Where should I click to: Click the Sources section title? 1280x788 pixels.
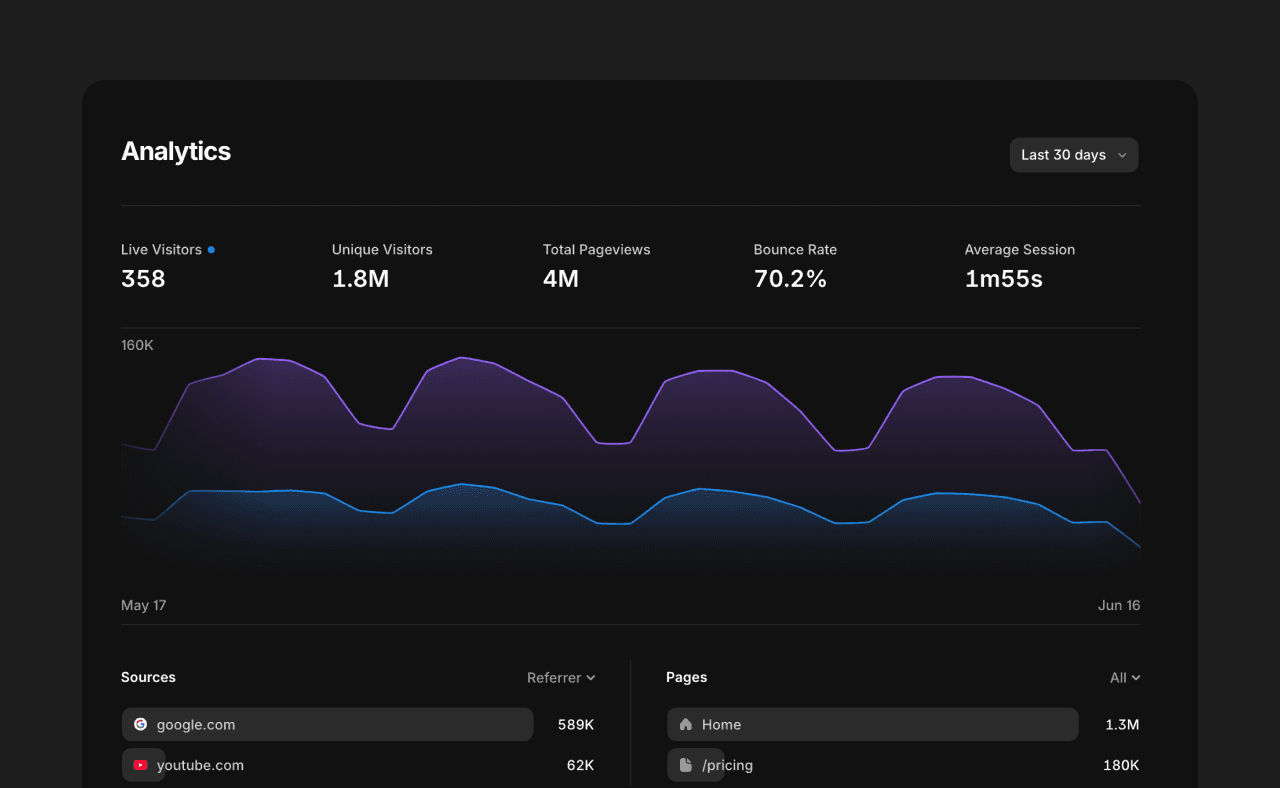[x=148, y=677]
